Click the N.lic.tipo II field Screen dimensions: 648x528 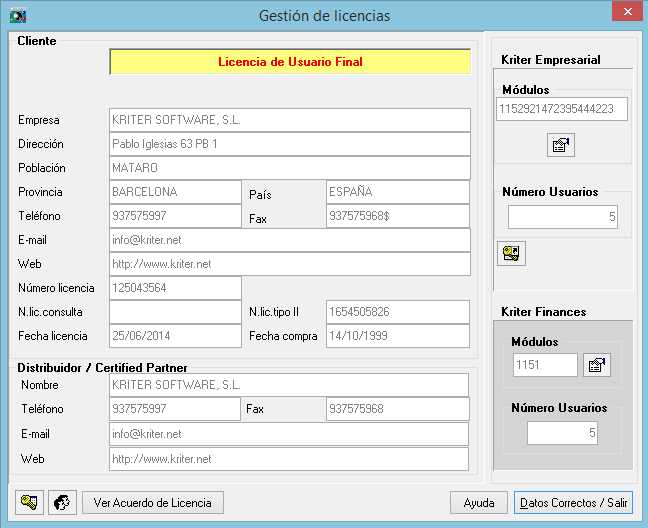point(398,312)
